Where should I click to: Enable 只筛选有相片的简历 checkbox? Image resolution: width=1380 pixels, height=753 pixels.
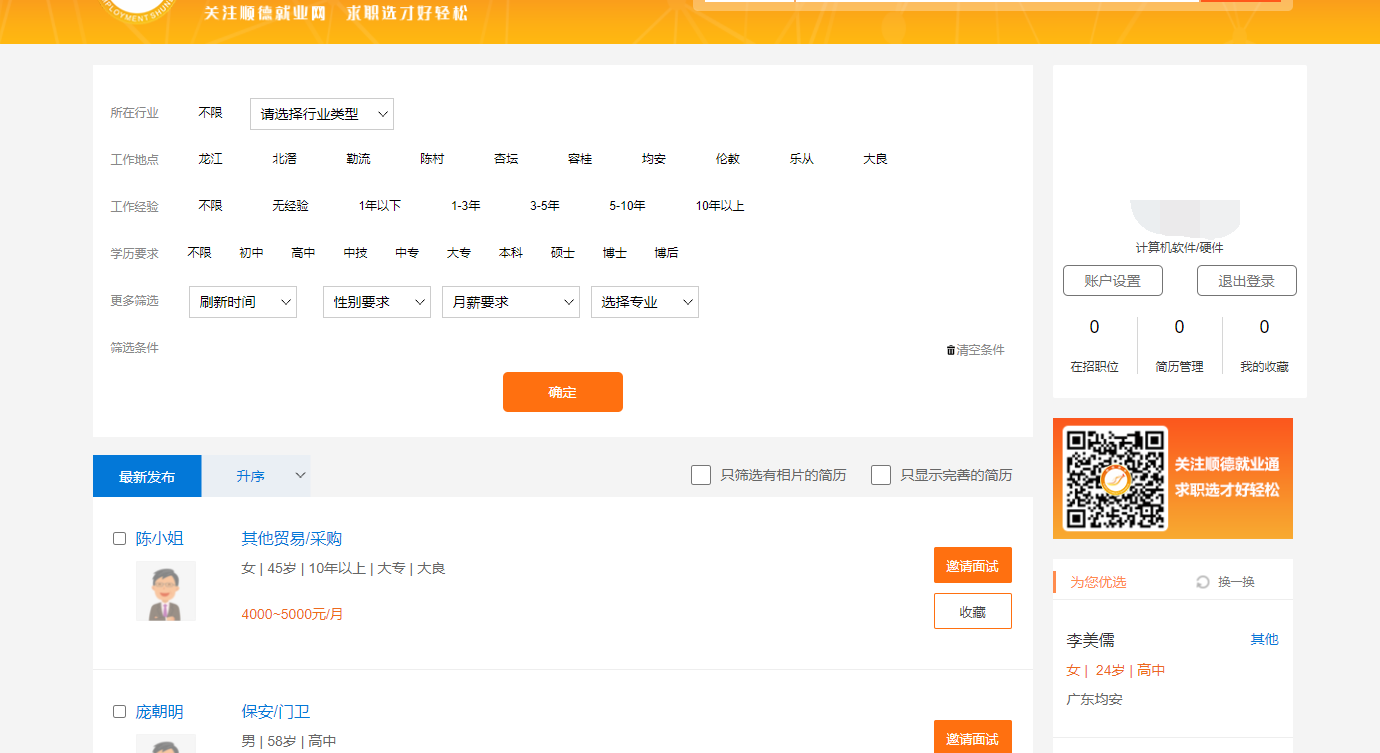point(701,475)
